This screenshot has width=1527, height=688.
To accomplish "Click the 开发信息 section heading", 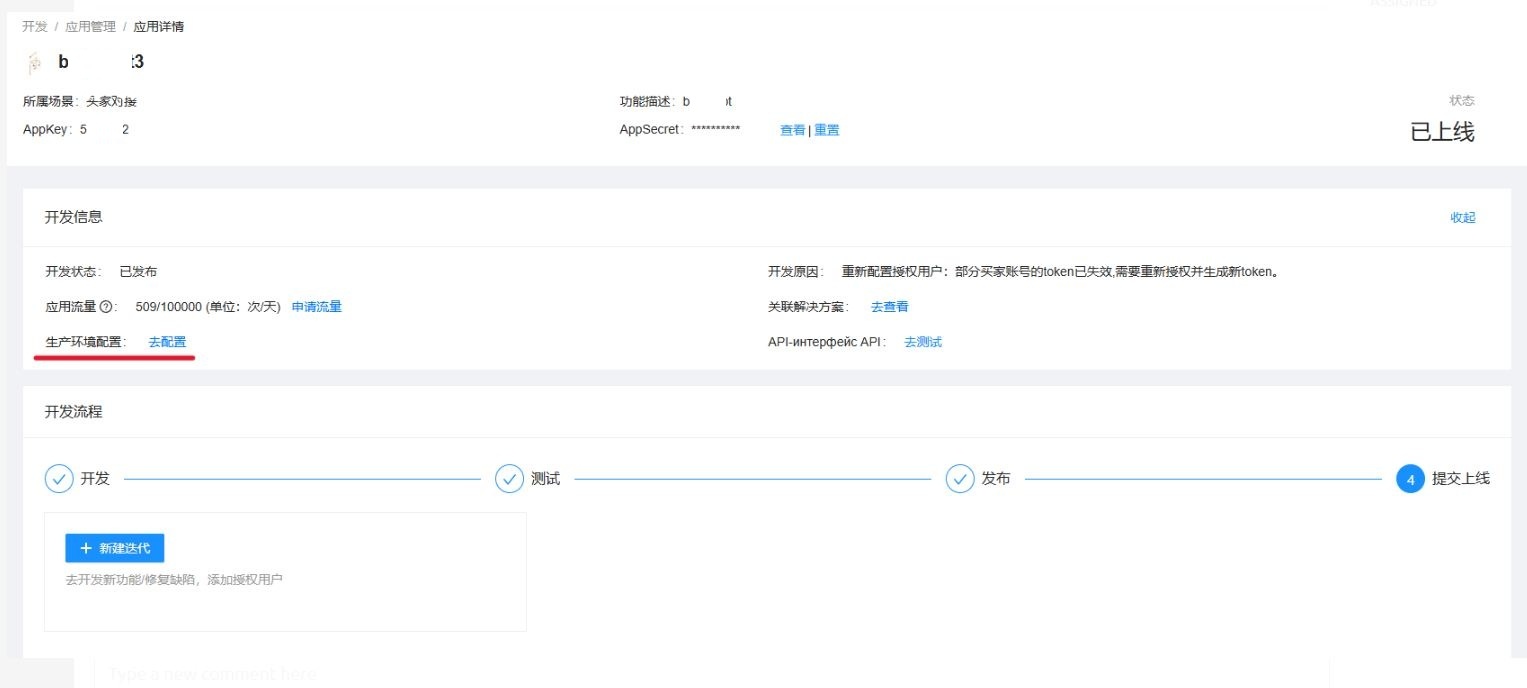I will (73, 217).
